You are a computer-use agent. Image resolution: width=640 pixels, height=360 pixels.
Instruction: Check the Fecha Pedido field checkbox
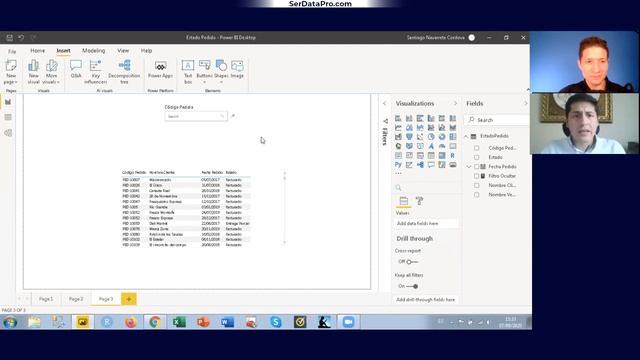[x=476, y=167]
